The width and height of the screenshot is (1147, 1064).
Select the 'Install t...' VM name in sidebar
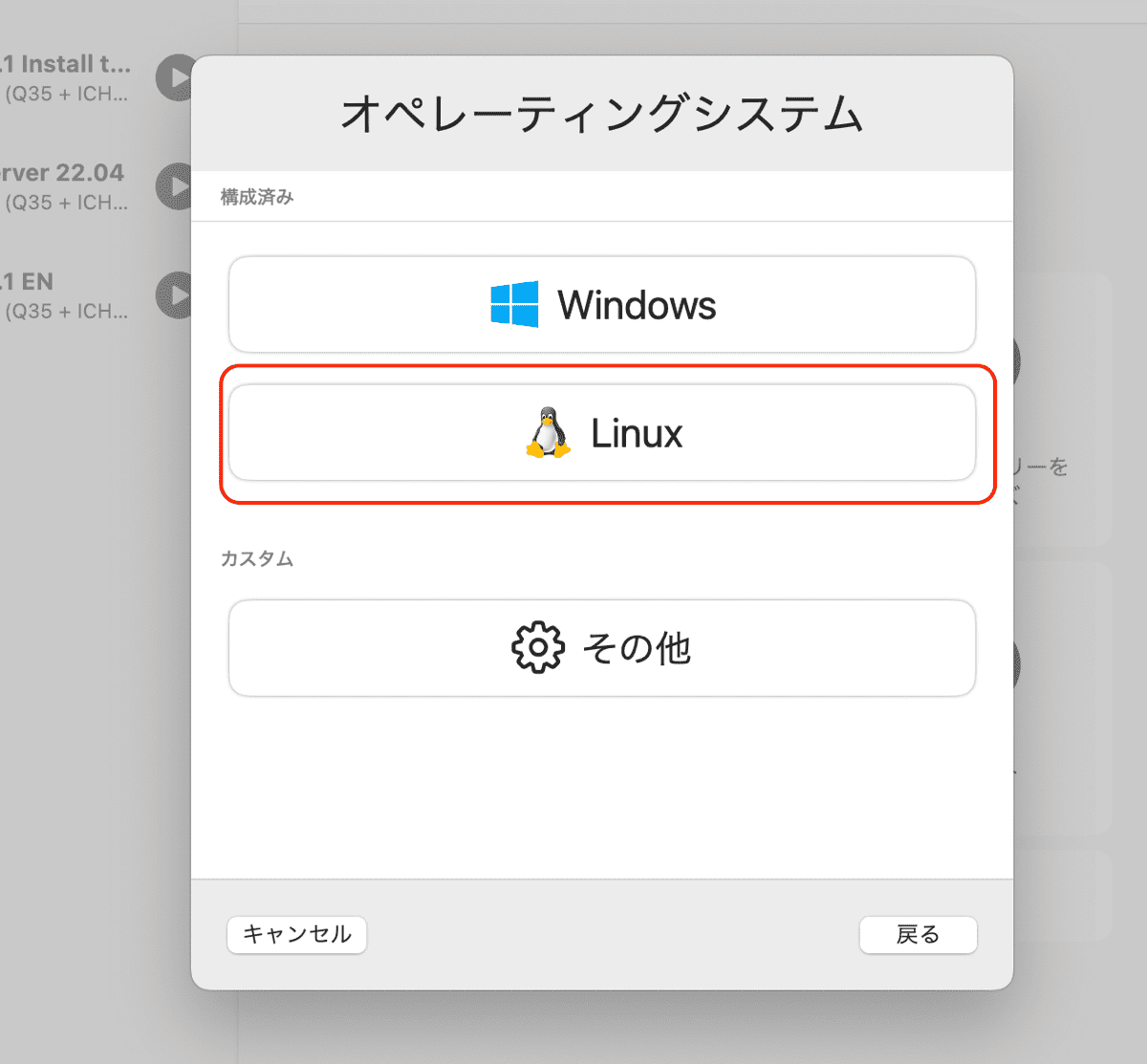point(67,64)
